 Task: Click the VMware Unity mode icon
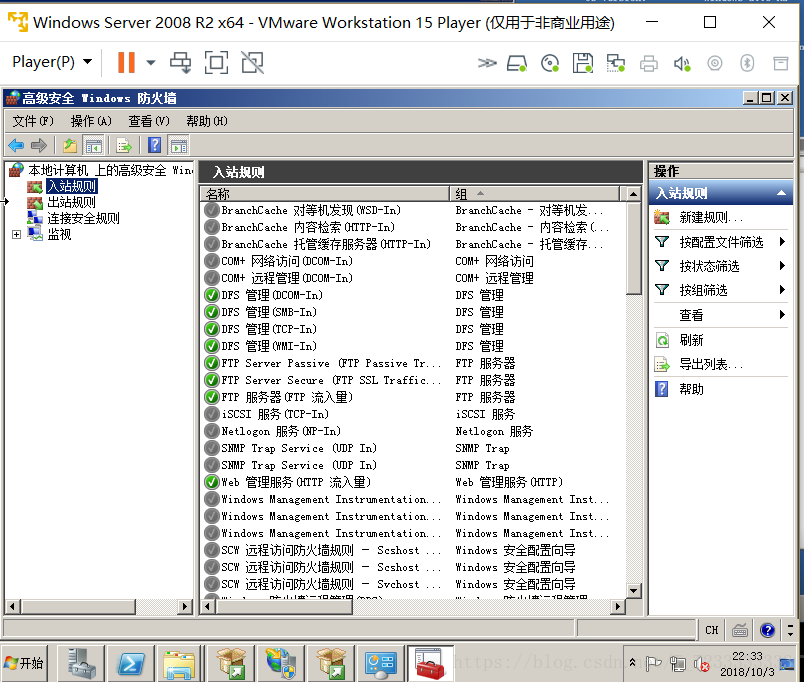click(x=252, y=63)
